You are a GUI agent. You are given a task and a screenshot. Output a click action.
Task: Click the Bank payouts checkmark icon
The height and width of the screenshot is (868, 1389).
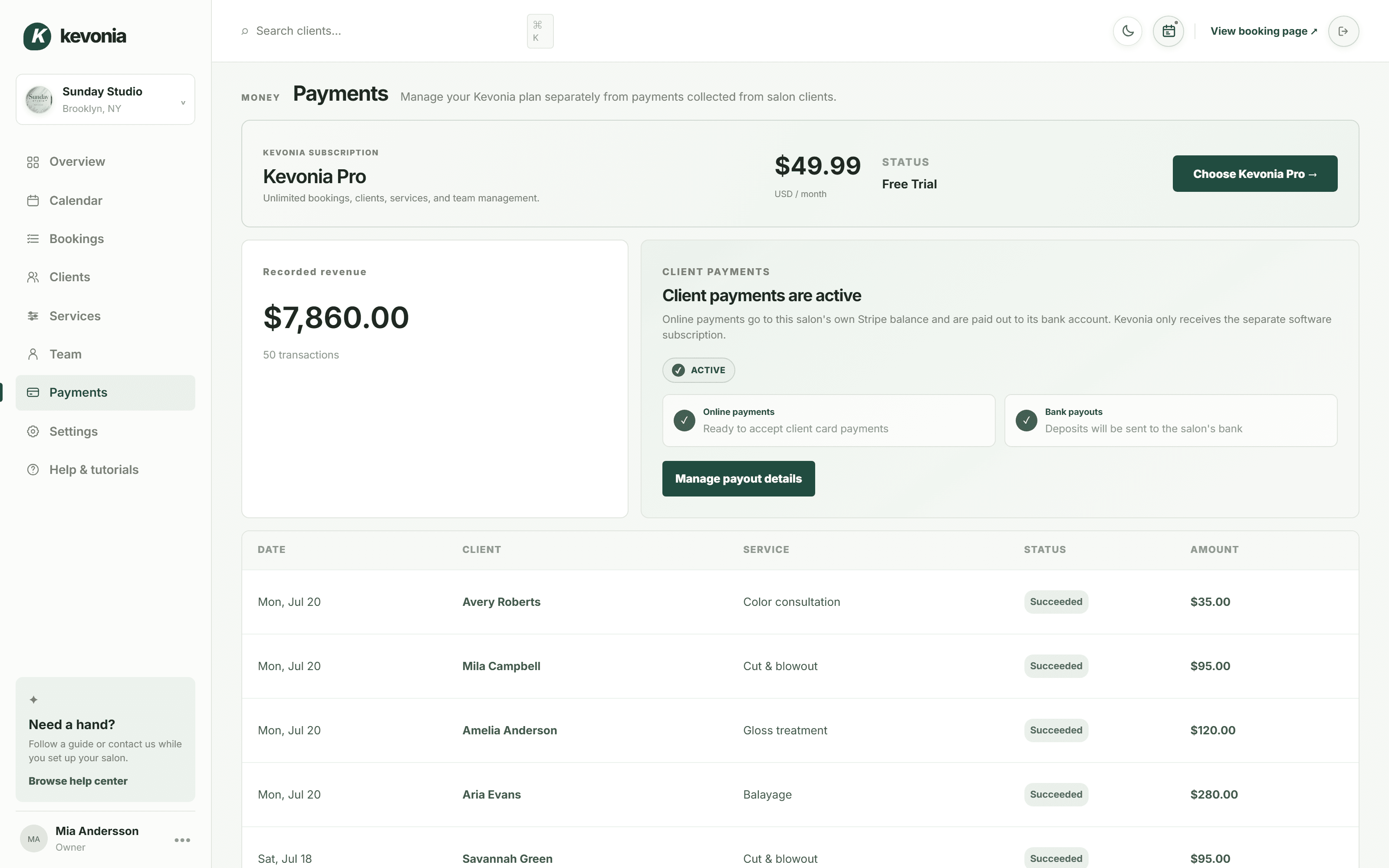1026,420
